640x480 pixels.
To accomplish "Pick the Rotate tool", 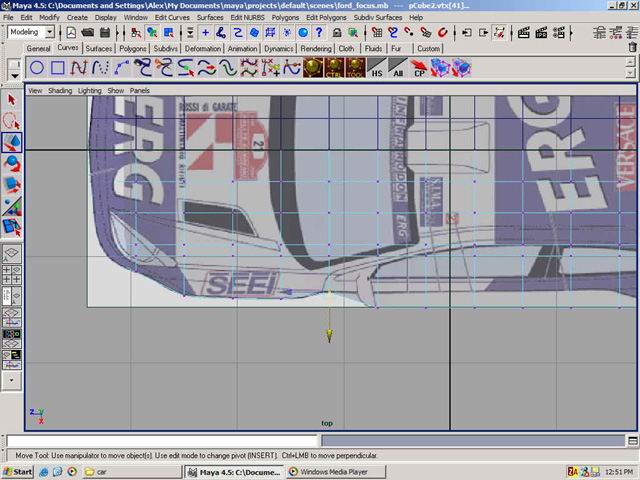I will pyautogui.click(x=12, y=164).
